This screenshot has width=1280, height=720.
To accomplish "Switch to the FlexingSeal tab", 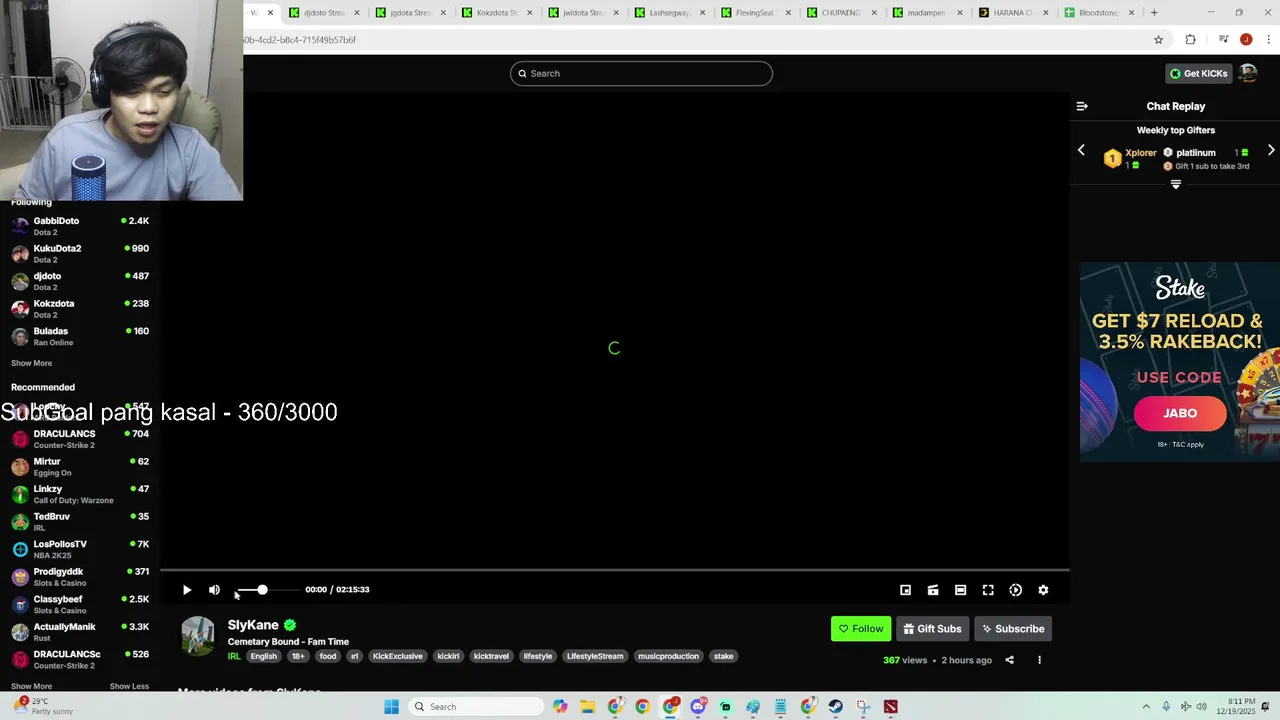I will coord(756,13).
